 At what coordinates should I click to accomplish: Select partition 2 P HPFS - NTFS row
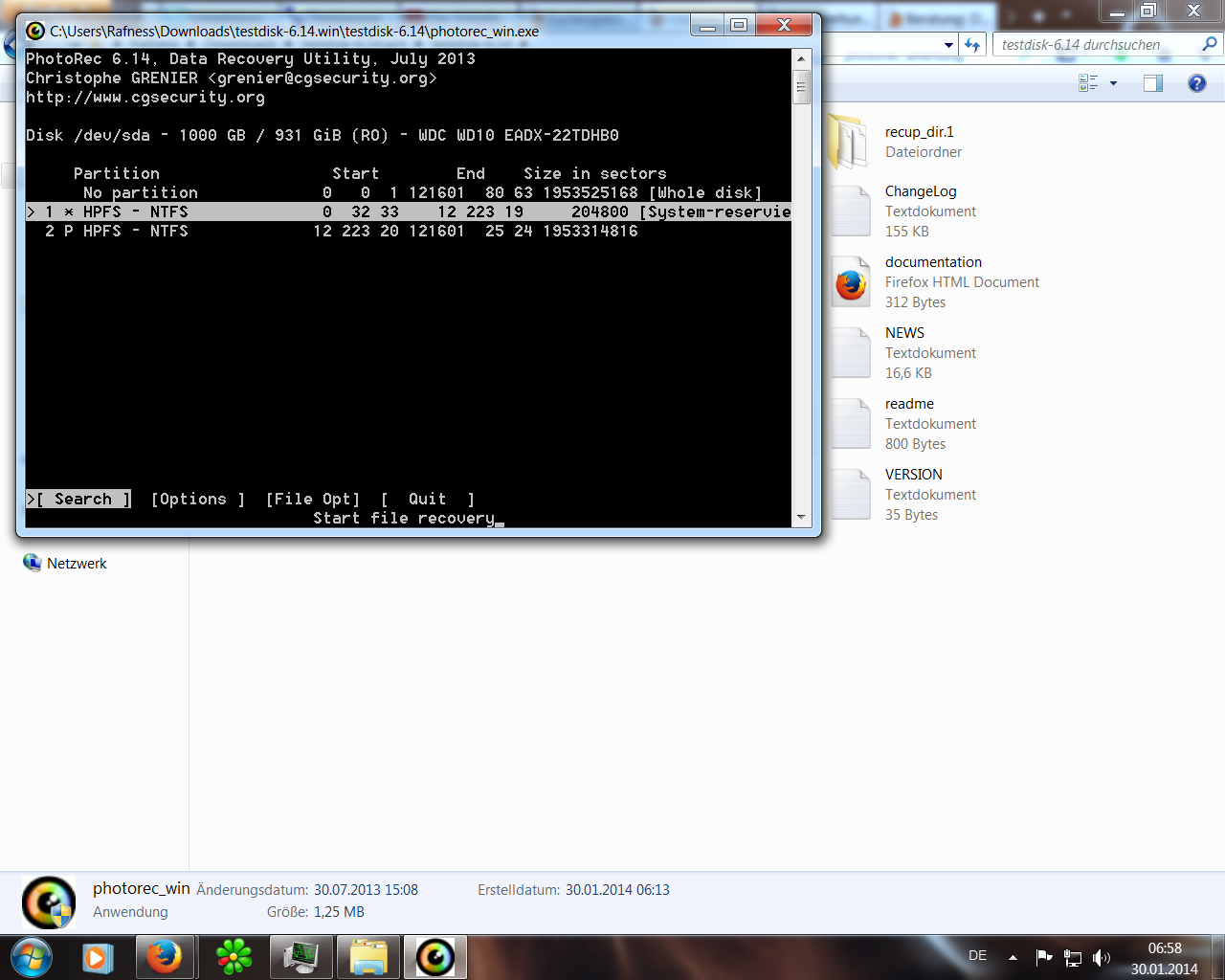pyautogui.click(x=409, y=231)
